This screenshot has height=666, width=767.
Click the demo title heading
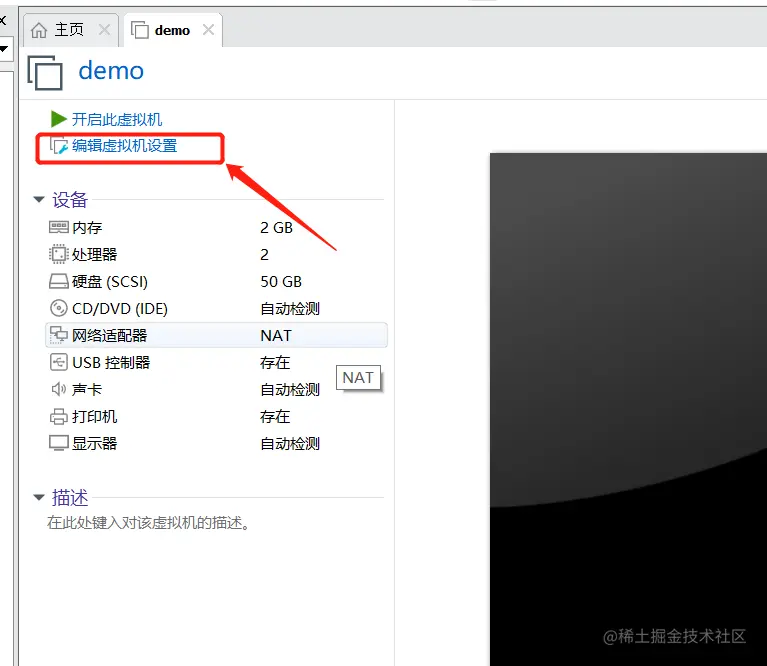[111, 71]
